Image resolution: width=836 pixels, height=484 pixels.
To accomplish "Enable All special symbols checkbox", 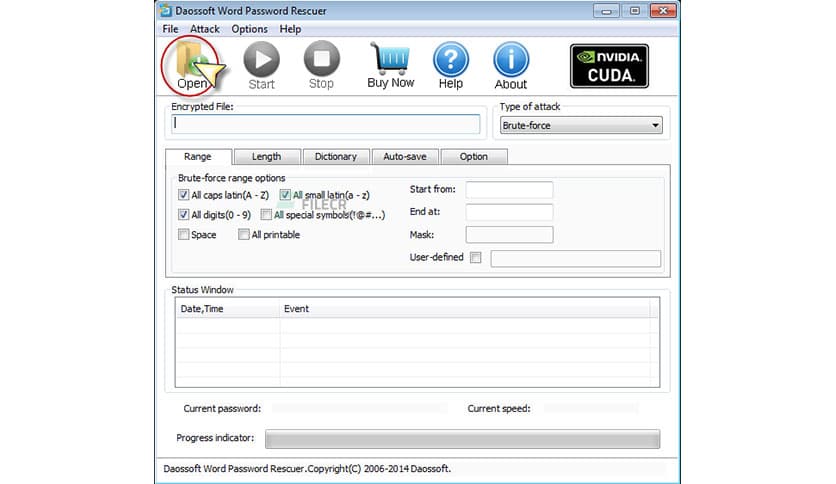I will (266, 215).
